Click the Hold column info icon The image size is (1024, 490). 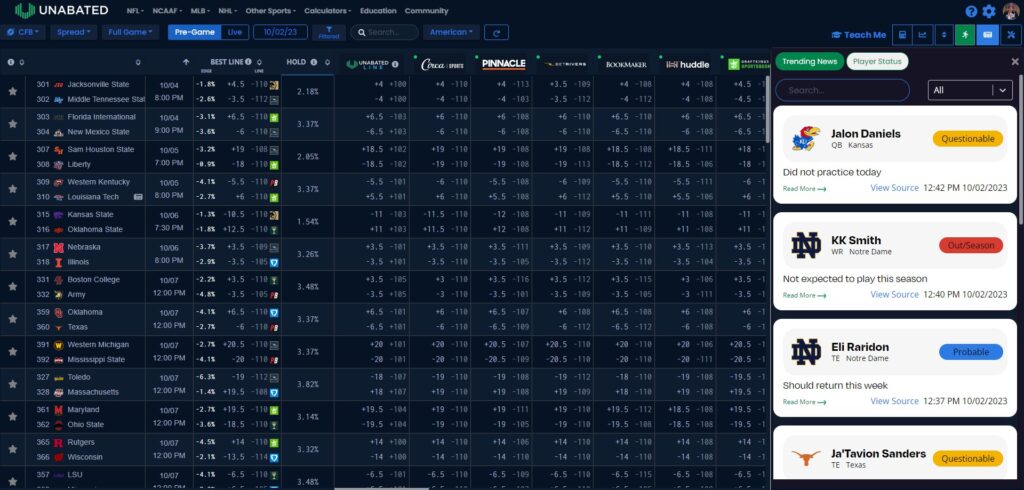[313, 62]
